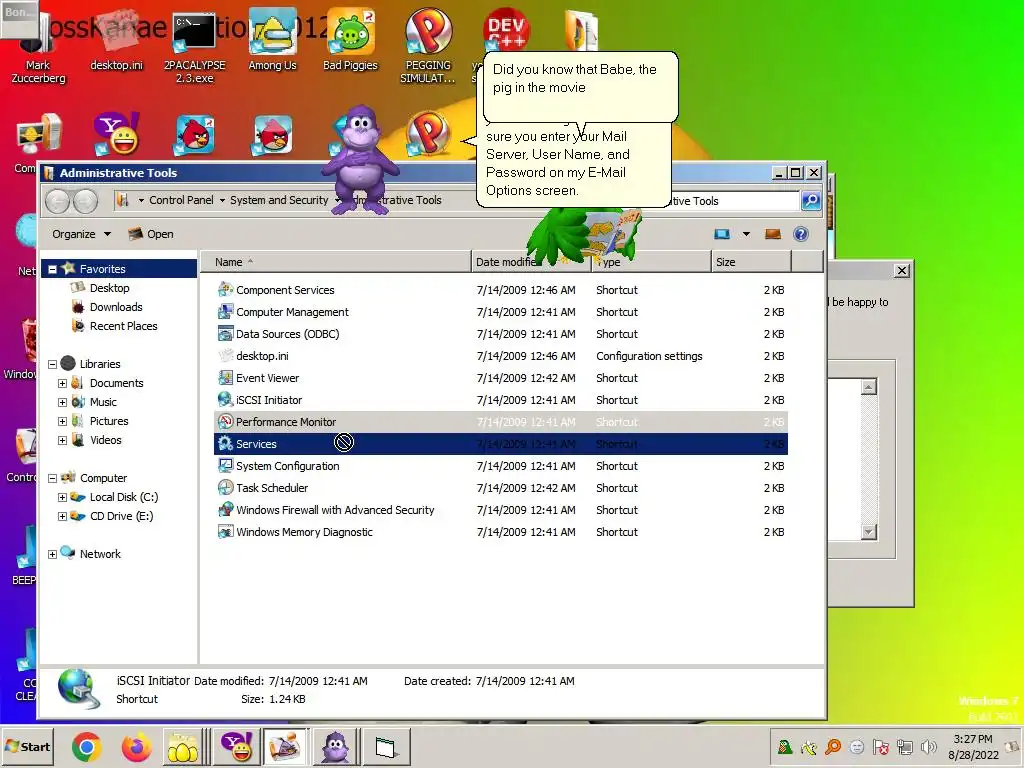Click the Data Sources (ODBC) icon
1024x768 pixels.
tap(225, 334)
